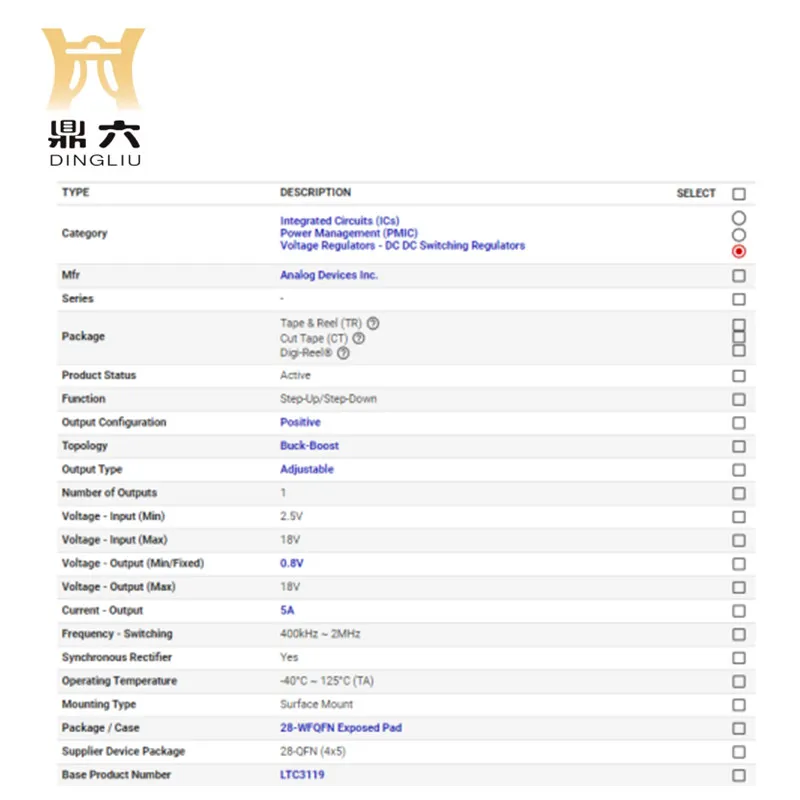
Task: Check the Output Type checkbox
Action: [738, 470]
